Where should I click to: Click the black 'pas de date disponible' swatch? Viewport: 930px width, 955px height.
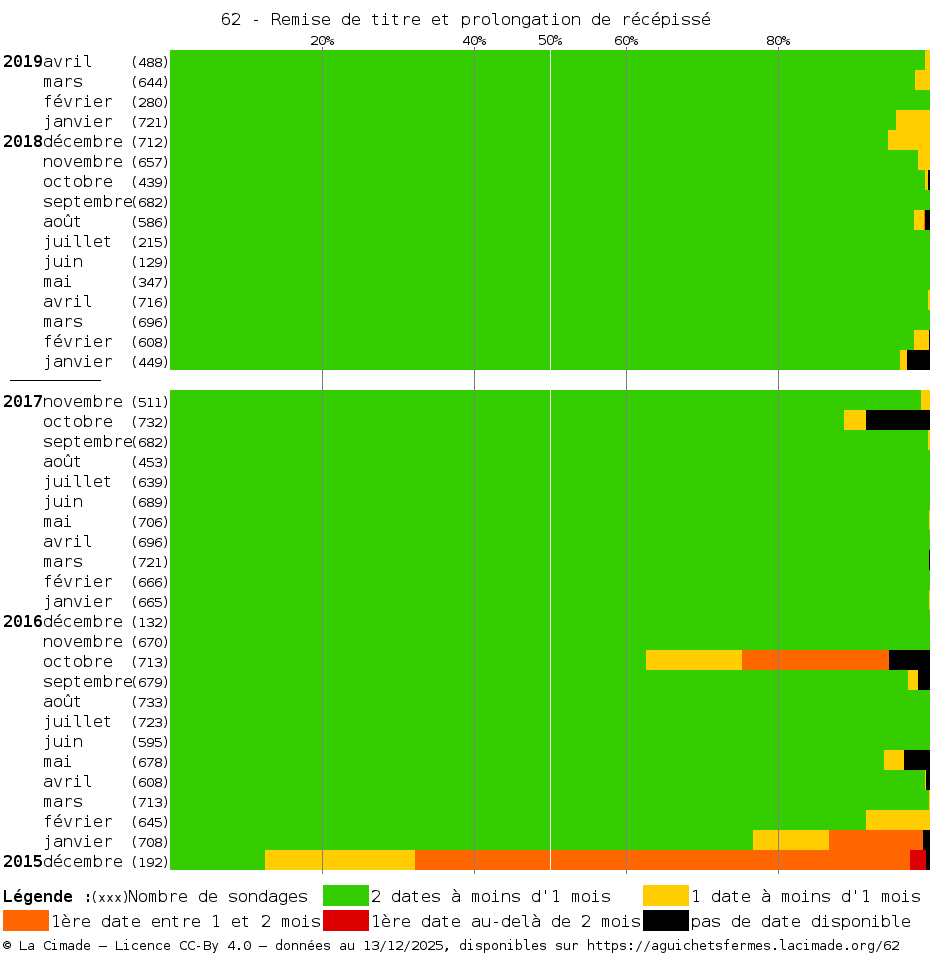(666, 921)
